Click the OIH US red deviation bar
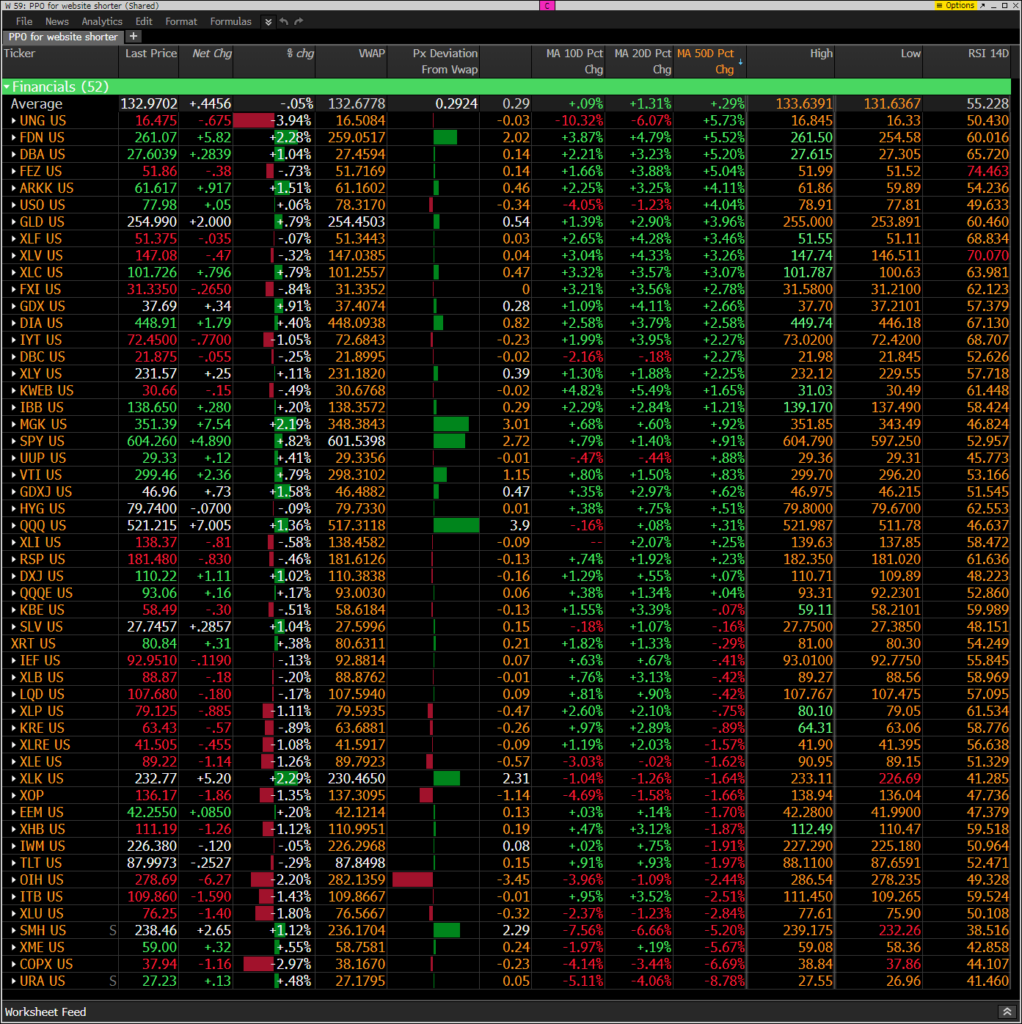This screenshot has height=1024, width=1022. pos(413,880)
